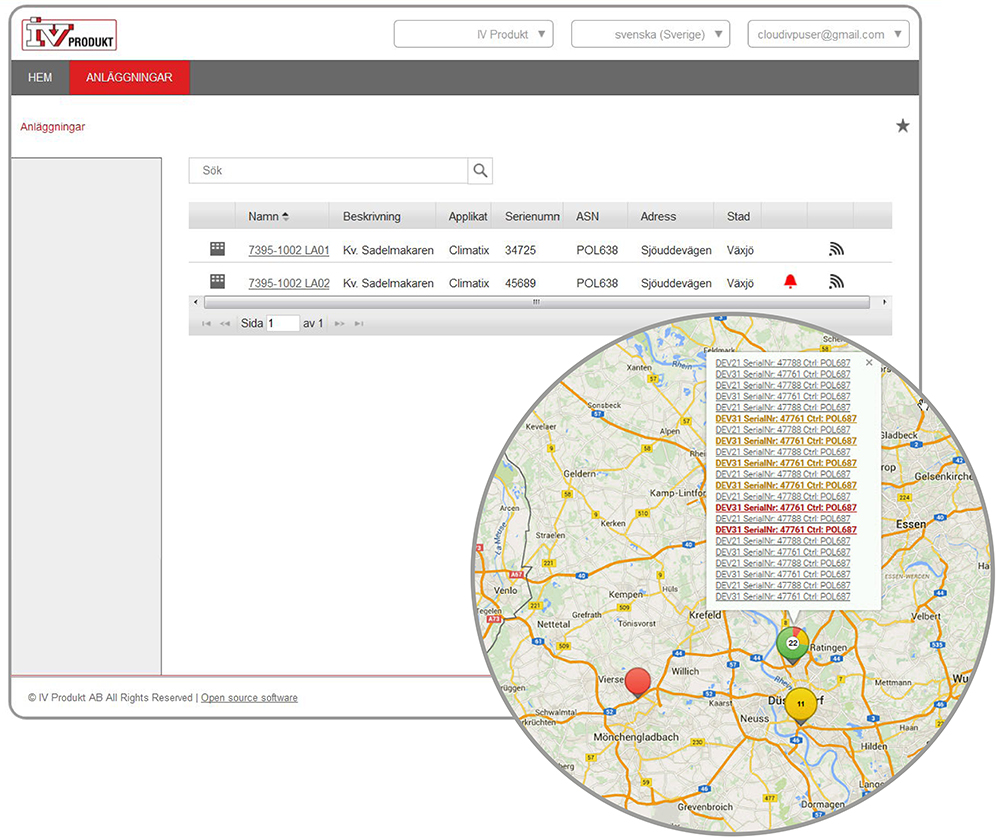
Task: Open the 7395-1002 LA01 link
Action: click(289, 250)
